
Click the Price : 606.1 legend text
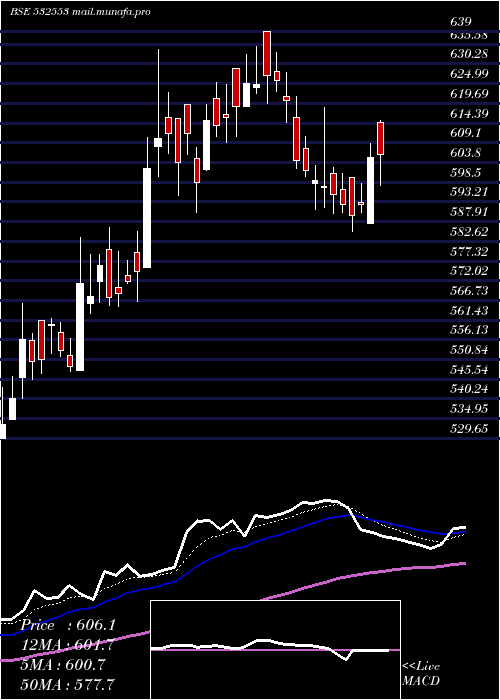68,625
